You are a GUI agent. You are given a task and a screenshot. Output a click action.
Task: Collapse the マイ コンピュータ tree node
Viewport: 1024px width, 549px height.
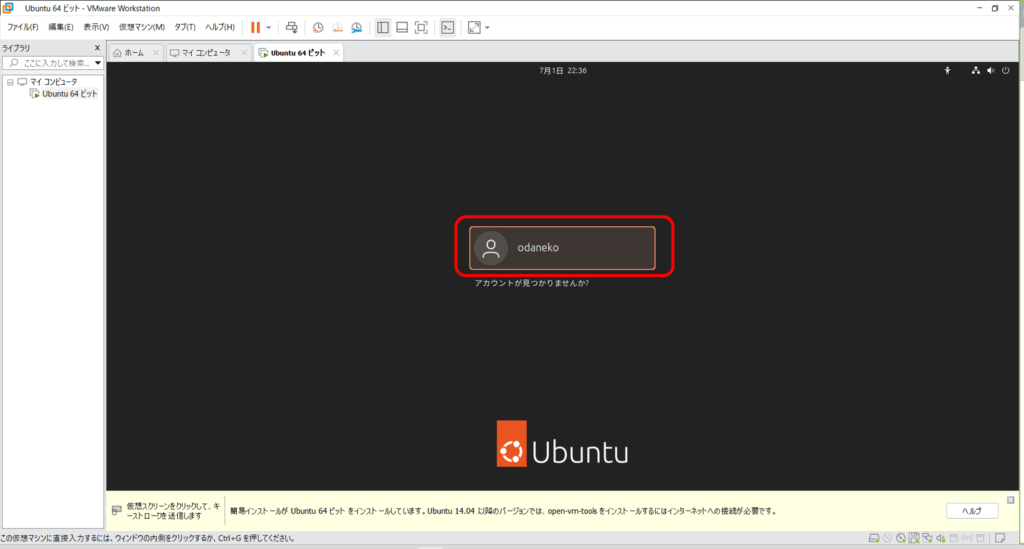[x=9, y=81]
